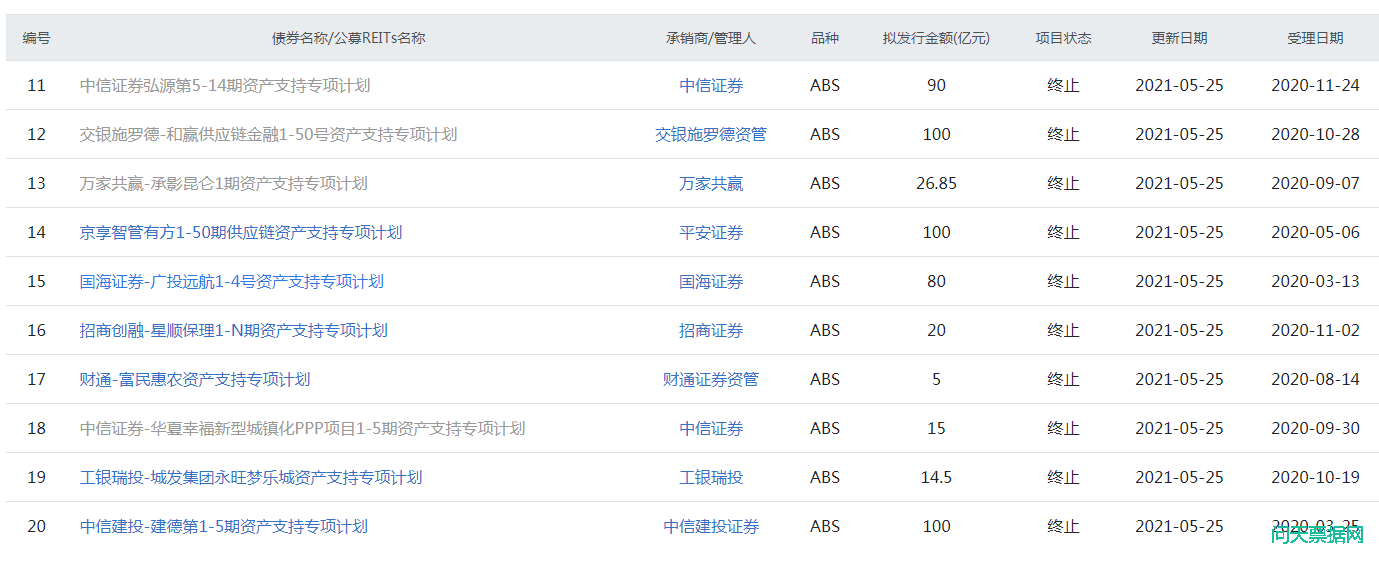Select acceptance date 2020-09-07
Image resolution: width=1379 pixels, height=561 pixels.
[x=1315, y=184]
